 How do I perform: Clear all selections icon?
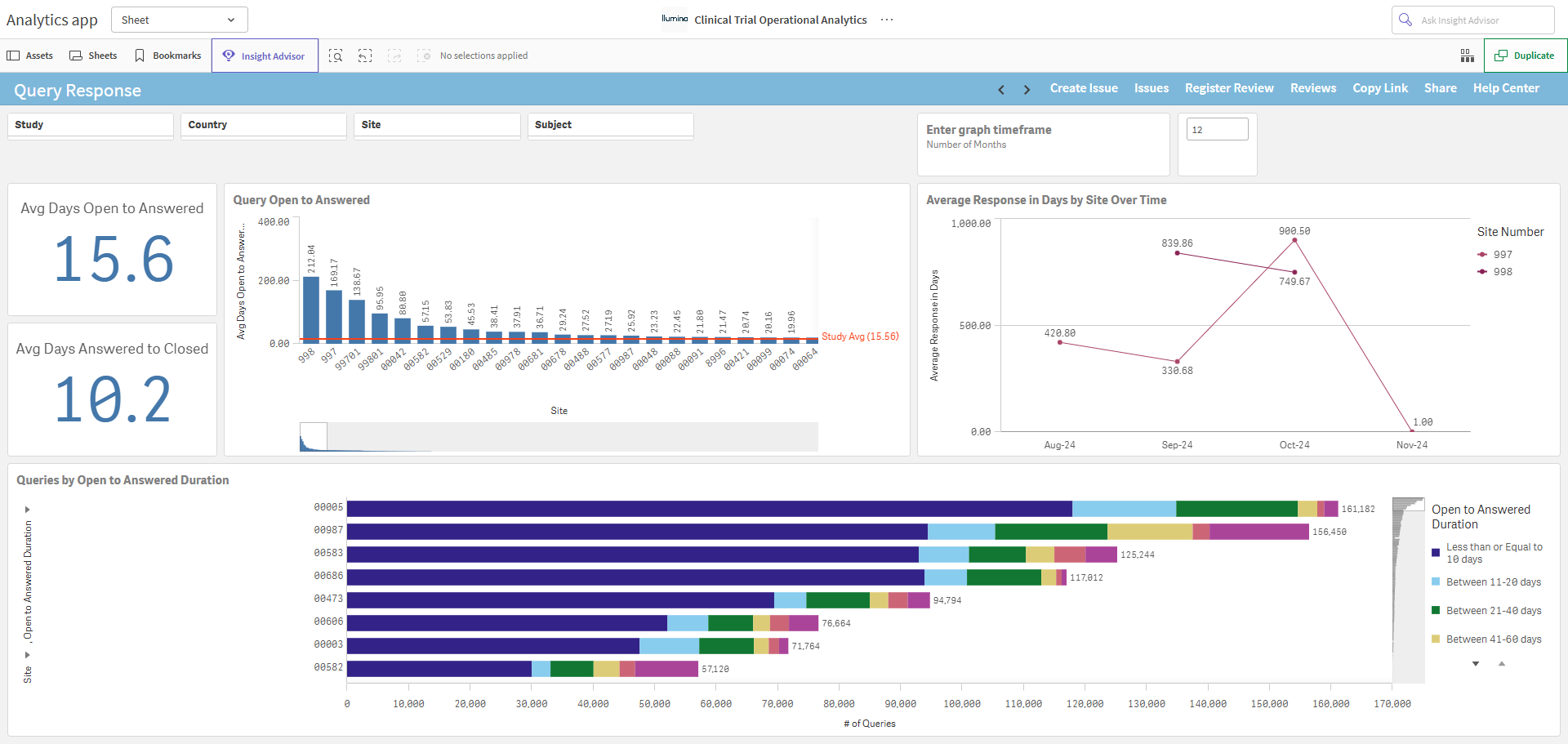(x=424, y=56)
